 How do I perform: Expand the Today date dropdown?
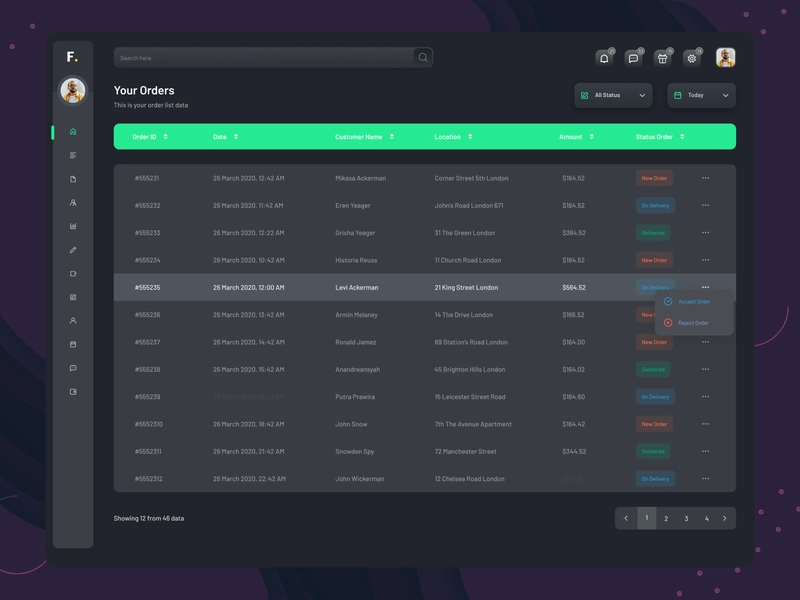pyautogui.click(x=702, y=95)
